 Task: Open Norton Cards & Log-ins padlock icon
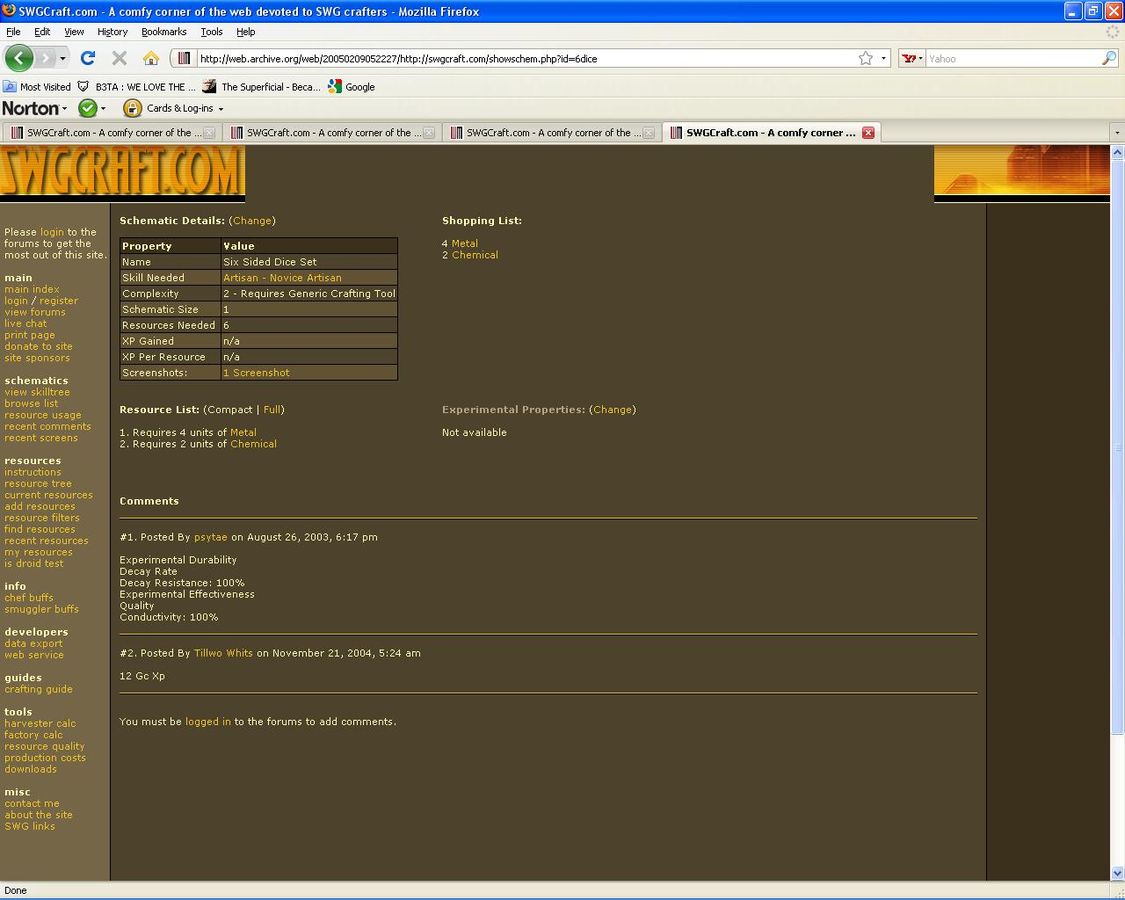coord(132,108)
